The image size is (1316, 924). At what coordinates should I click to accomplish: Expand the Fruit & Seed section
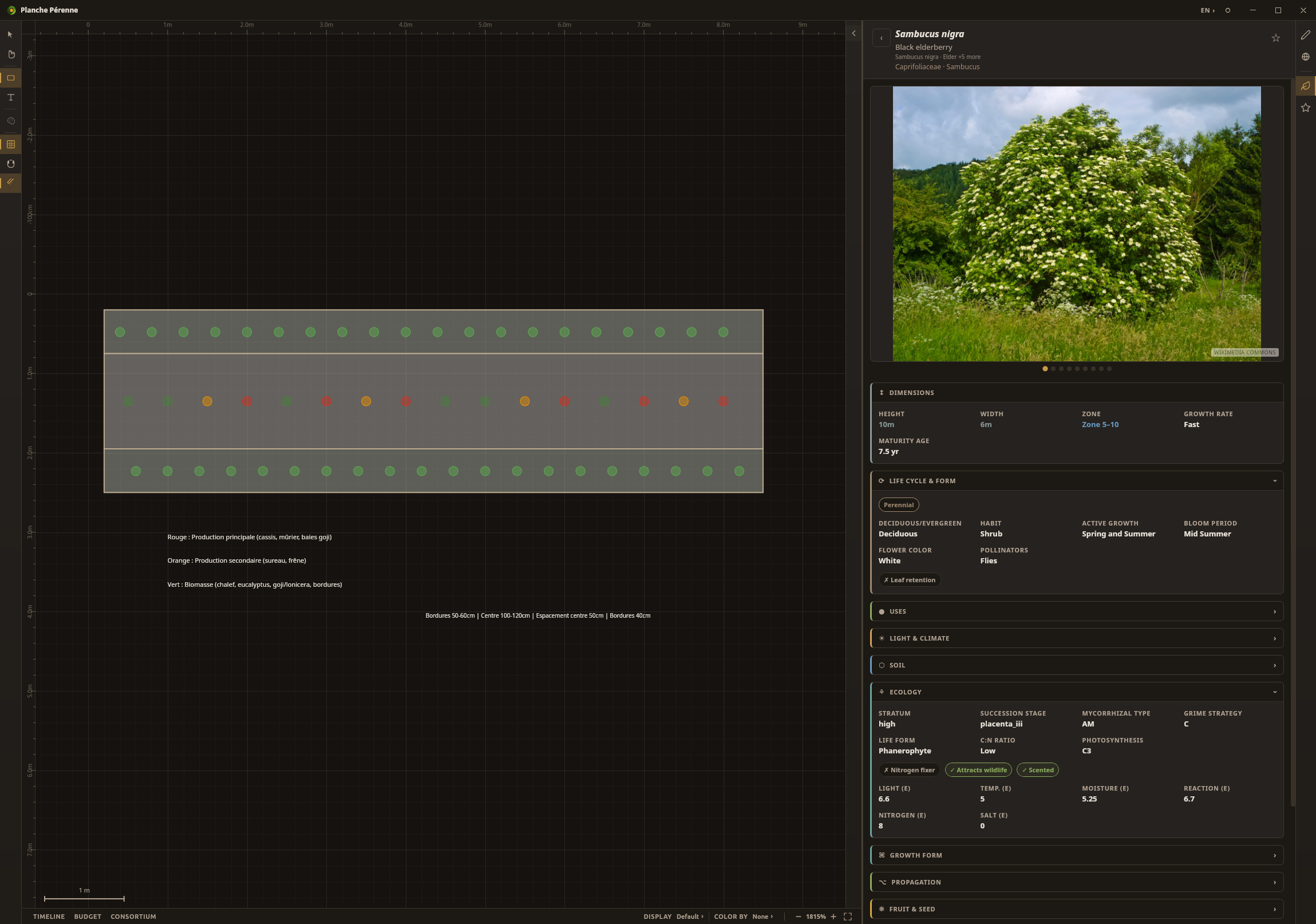tap(1076, 909)
